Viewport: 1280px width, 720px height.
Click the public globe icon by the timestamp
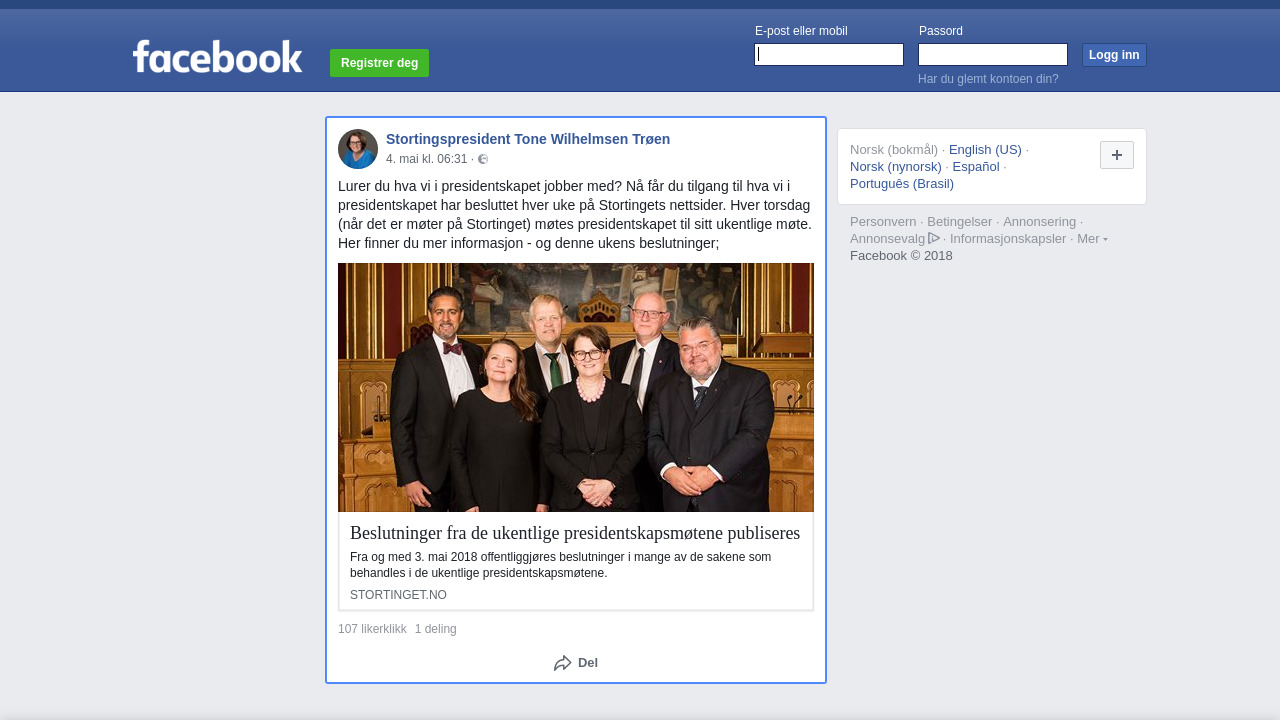(483, 159)
